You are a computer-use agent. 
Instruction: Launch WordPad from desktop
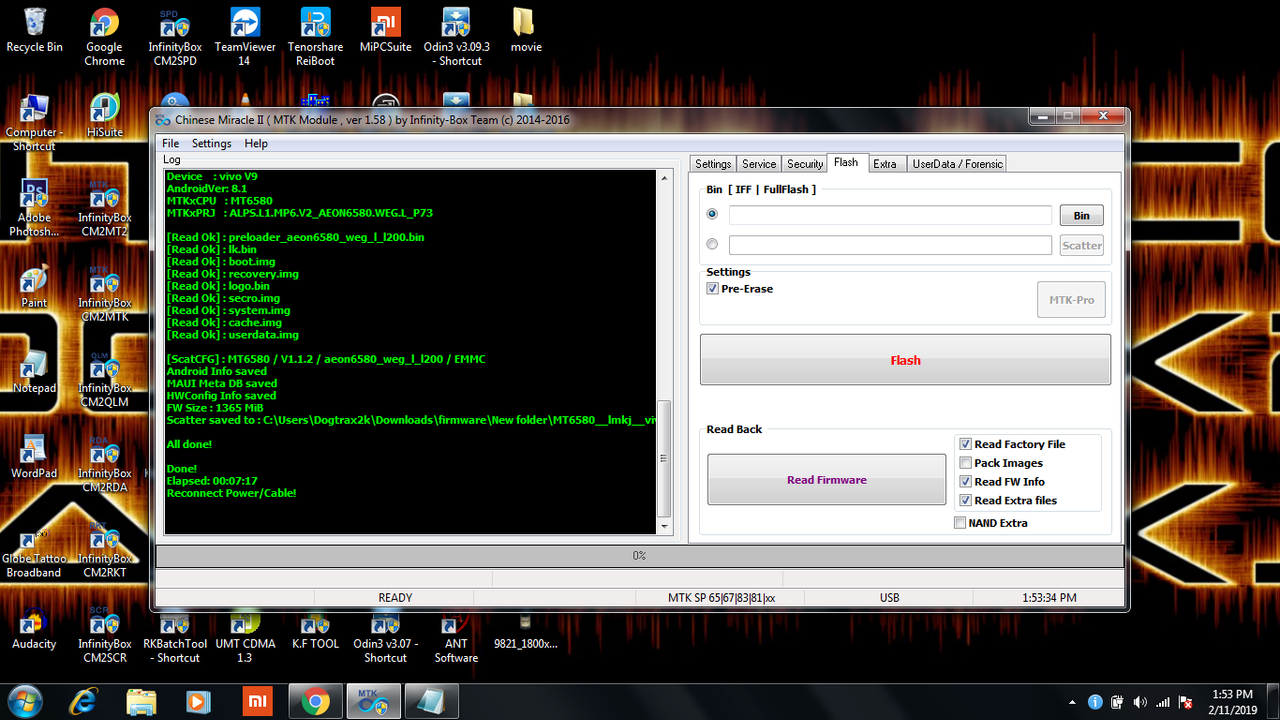[34, 457]
